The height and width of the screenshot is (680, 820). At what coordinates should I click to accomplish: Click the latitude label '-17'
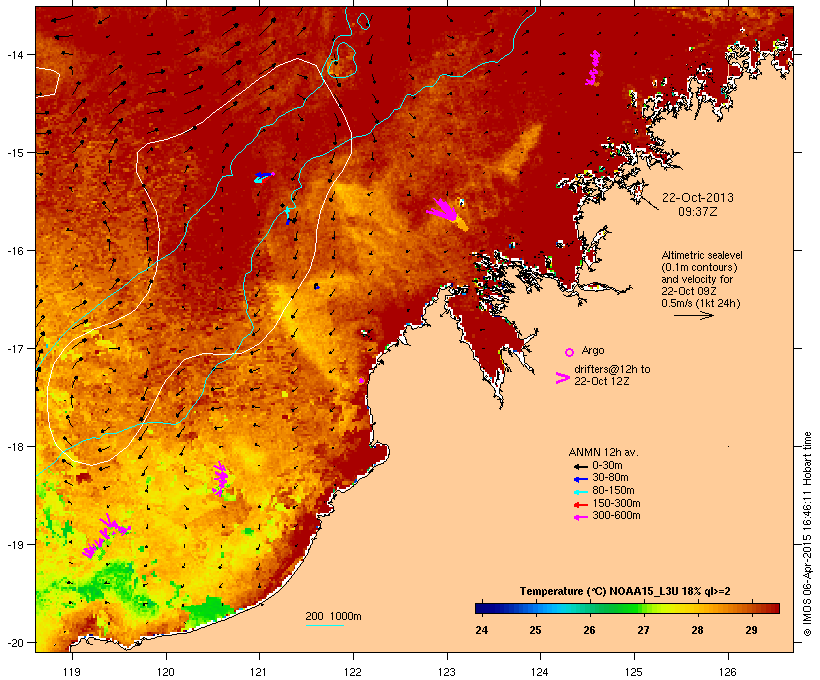(14, 348)
